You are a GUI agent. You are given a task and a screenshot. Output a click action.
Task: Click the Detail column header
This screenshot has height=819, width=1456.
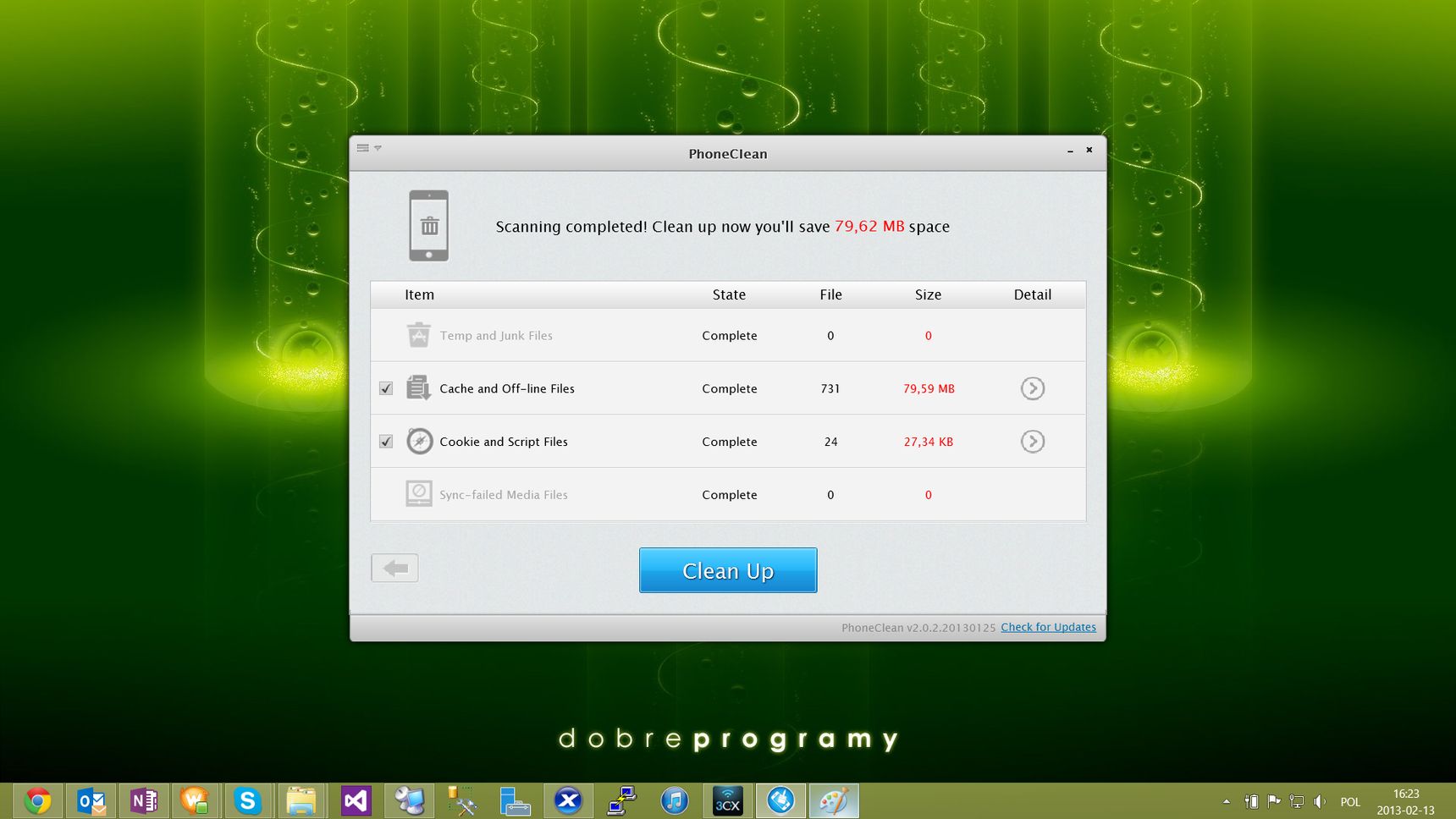pos(1033,294)
